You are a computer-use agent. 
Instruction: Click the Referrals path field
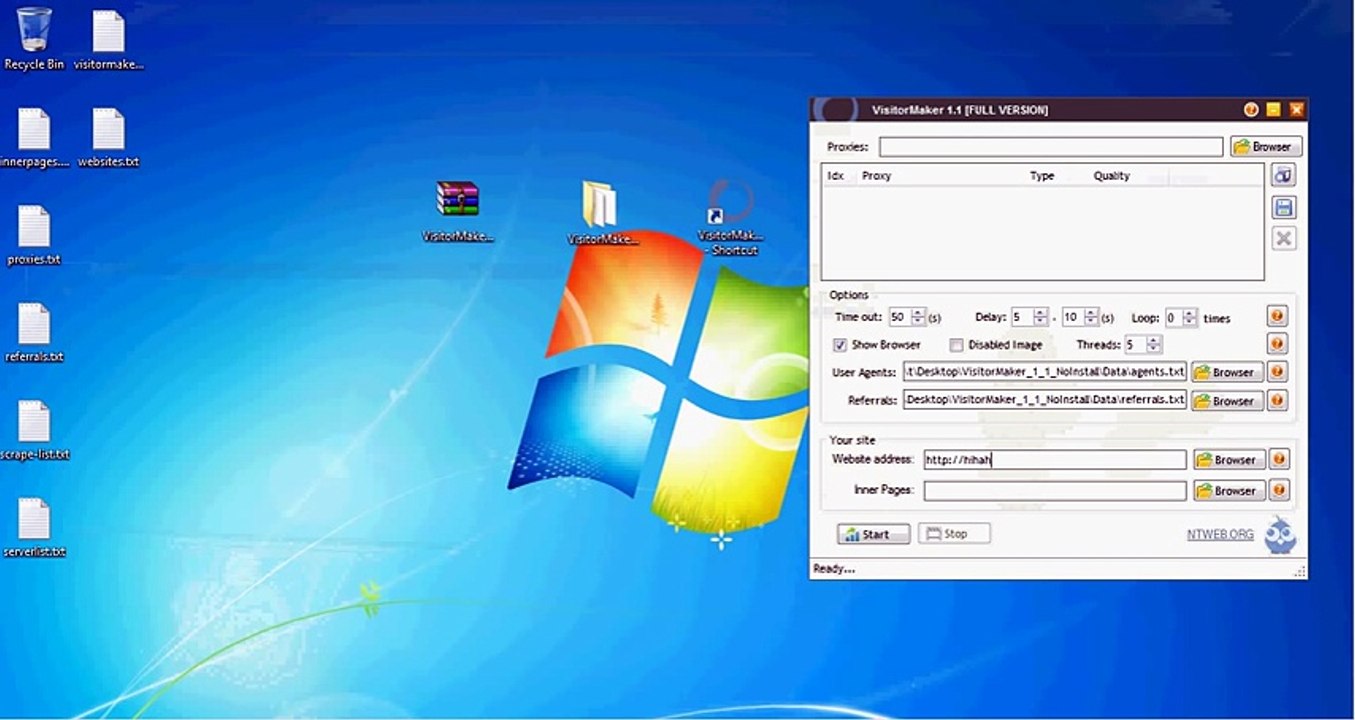pyautogui.click(x=1045, y=400)
